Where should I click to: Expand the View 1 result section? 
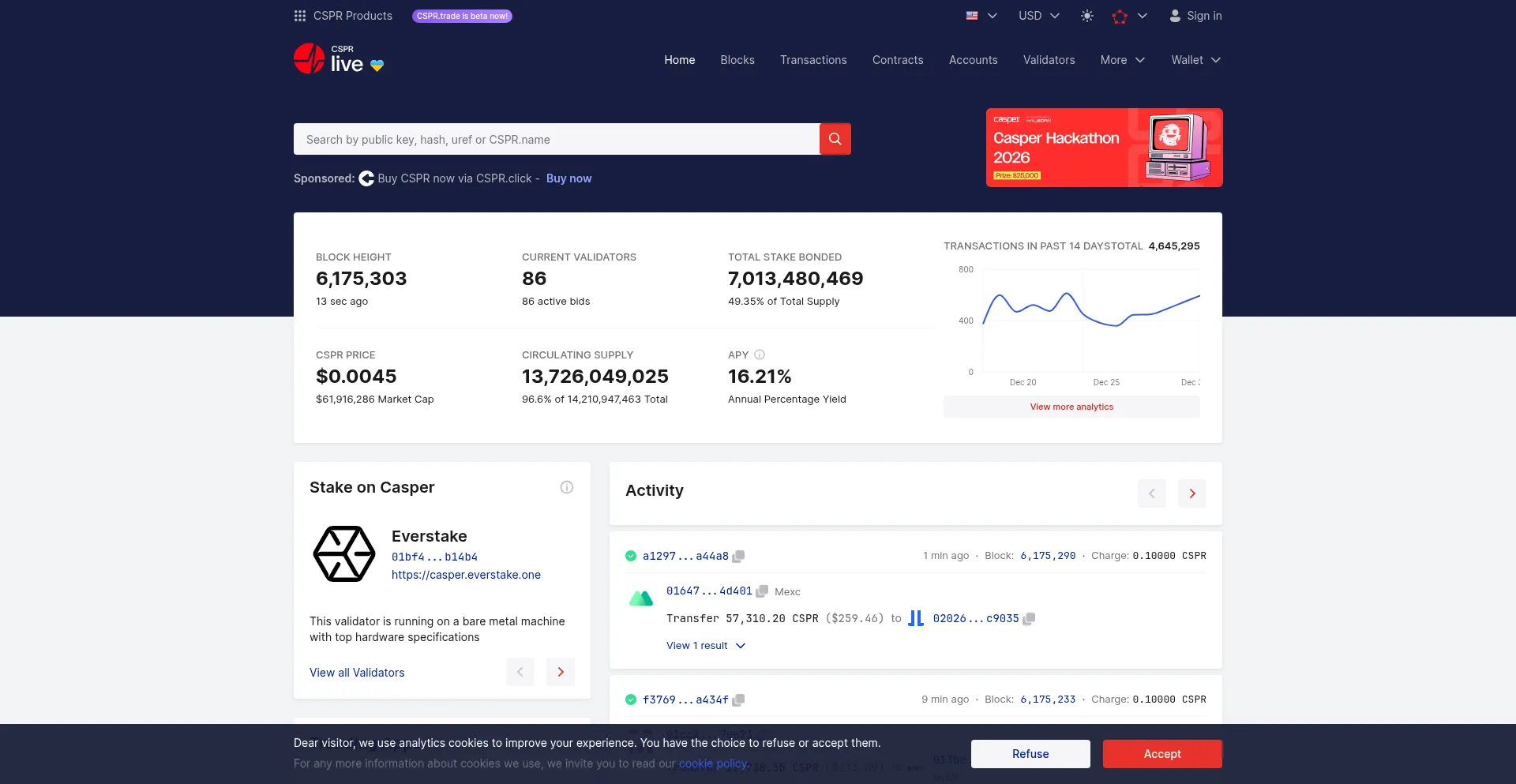point(705,646)
